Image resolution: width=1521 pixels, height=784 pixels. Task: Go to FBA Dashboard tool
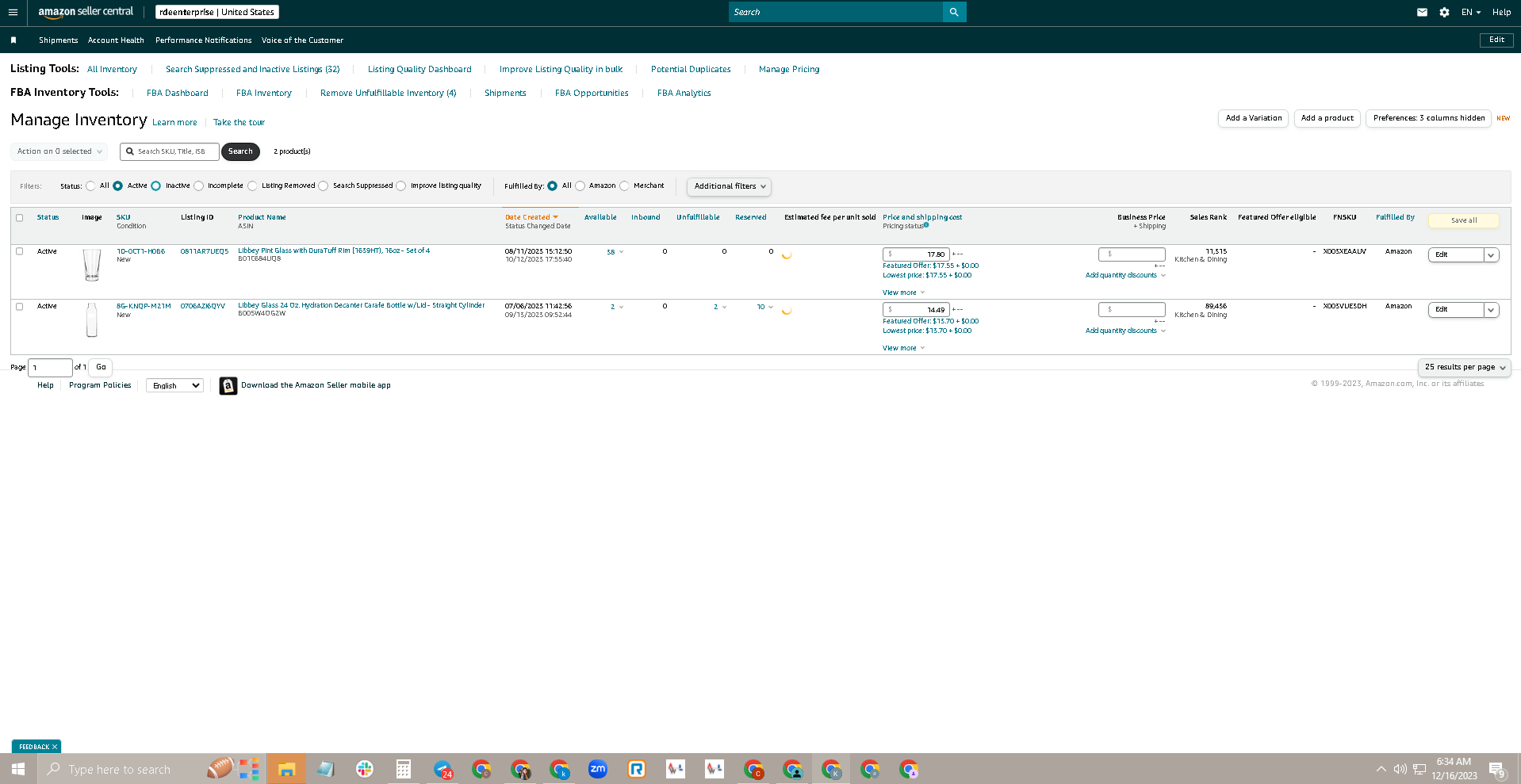click(x=178, y=93)
